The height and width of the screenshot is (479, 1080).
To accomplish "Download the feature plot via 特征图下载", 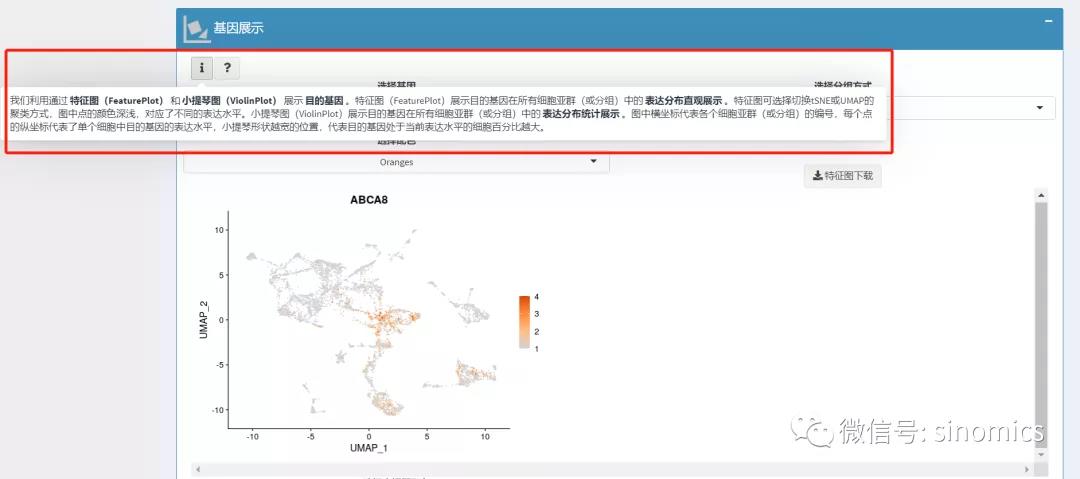I will pos(842,176).
